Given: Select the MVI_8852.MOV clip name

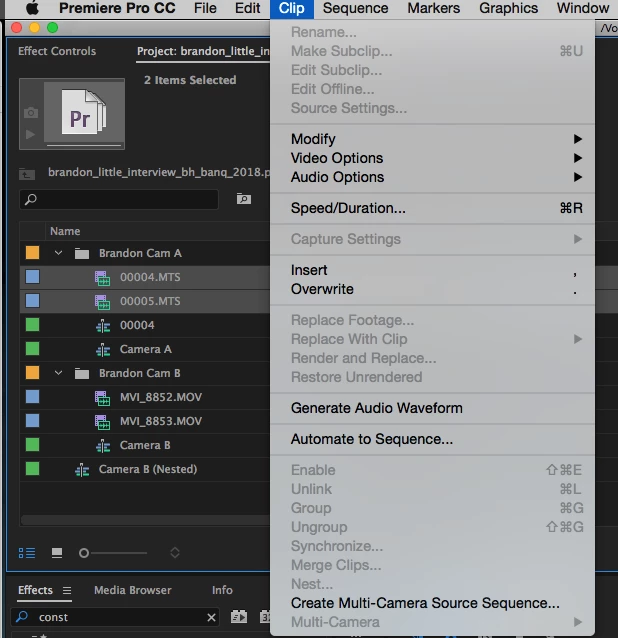Looking at the screenshot, I should tap(161, 397).
